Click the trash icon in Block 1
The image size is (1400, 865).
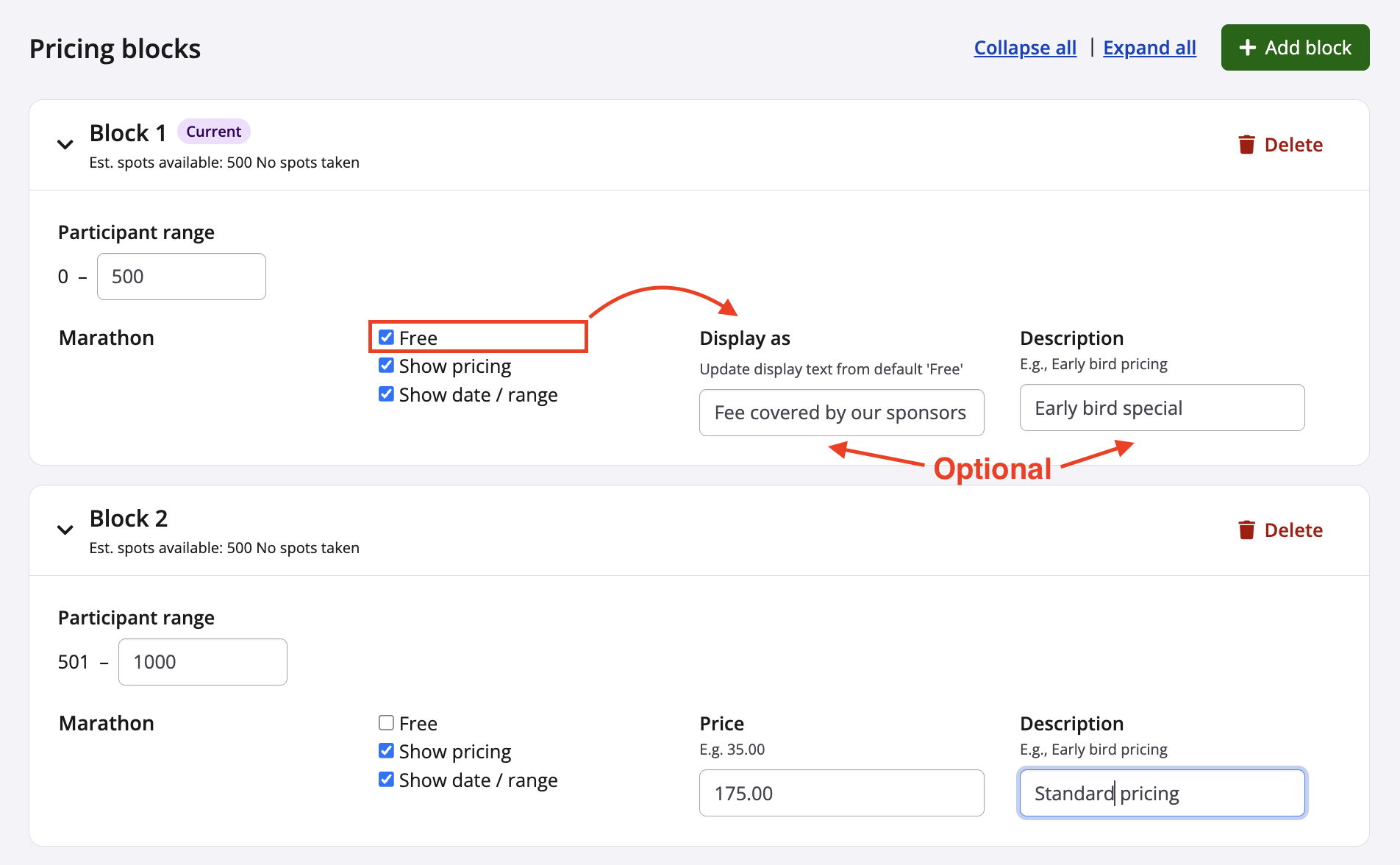click(x=1246, y=145)
